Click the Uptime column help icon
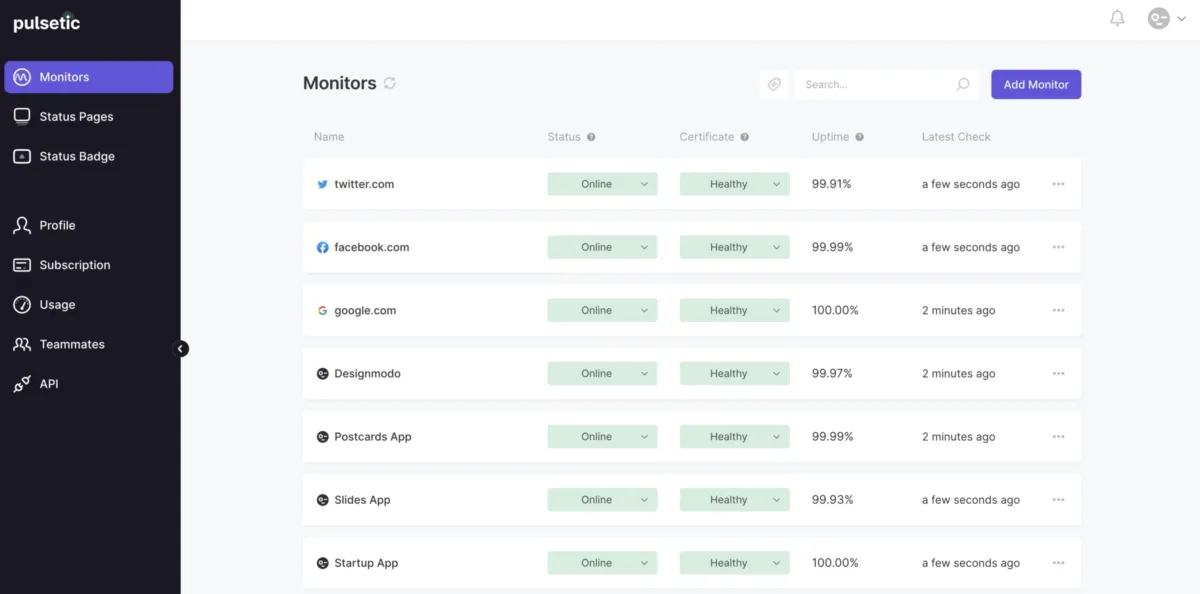This screenshot has width=1200, height=594. pyautogui.click(x=860, y=137)
